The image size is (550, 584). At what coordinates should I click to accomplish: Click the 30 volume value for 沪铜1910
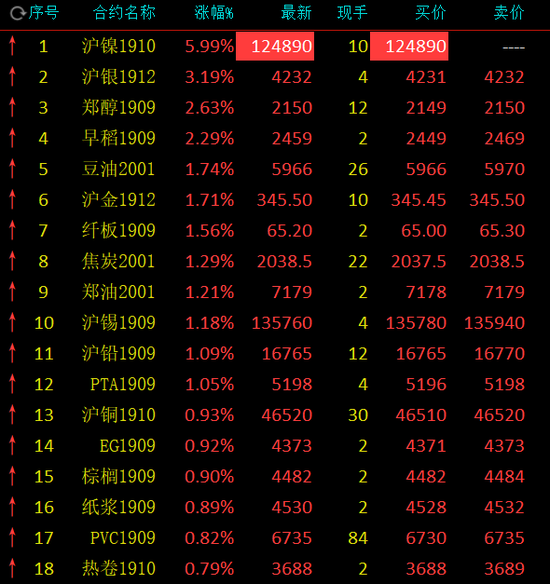coord(358,415)
